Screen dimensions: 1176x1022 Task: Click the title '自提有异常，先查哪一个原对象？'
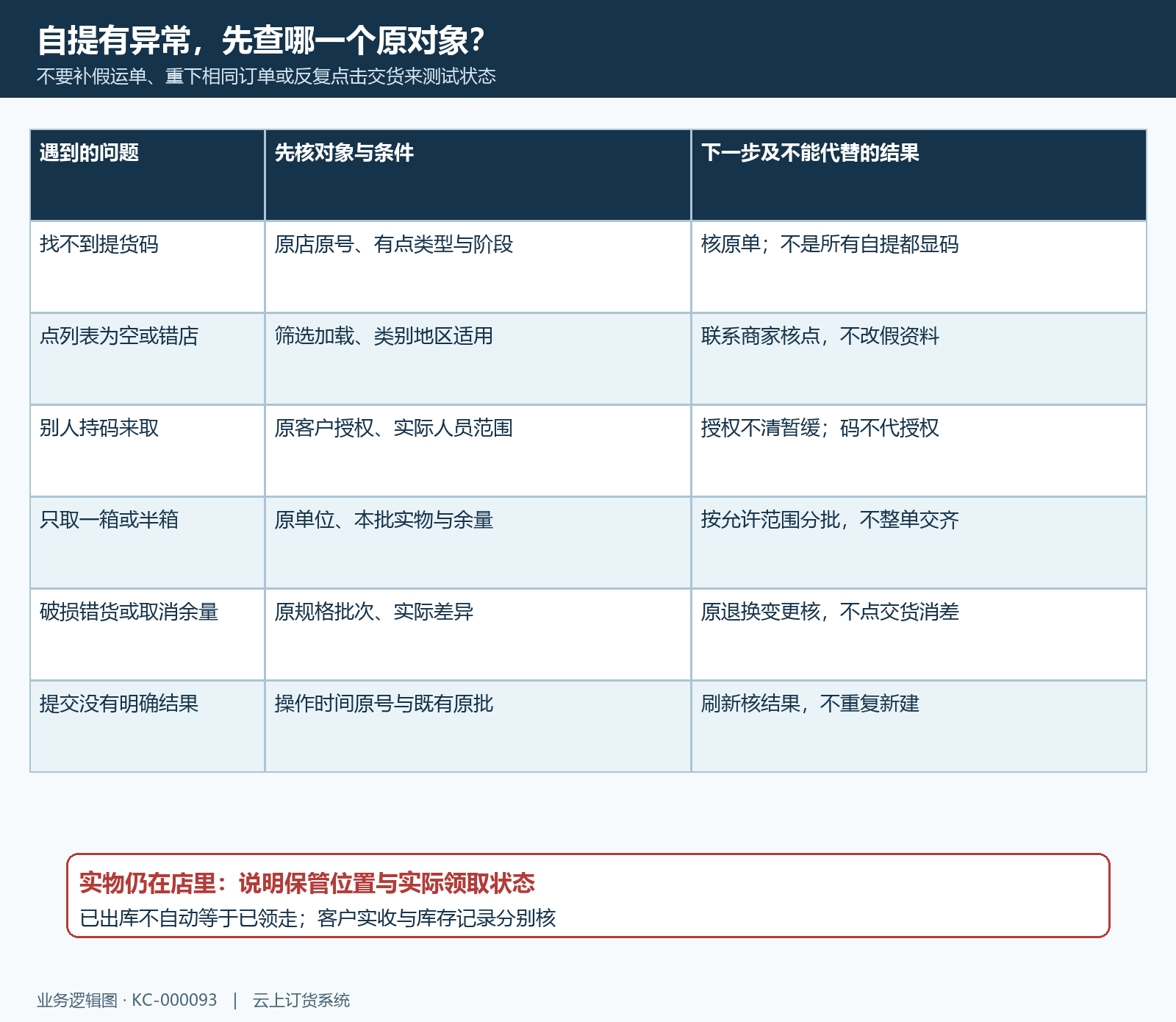pos(261,40)
